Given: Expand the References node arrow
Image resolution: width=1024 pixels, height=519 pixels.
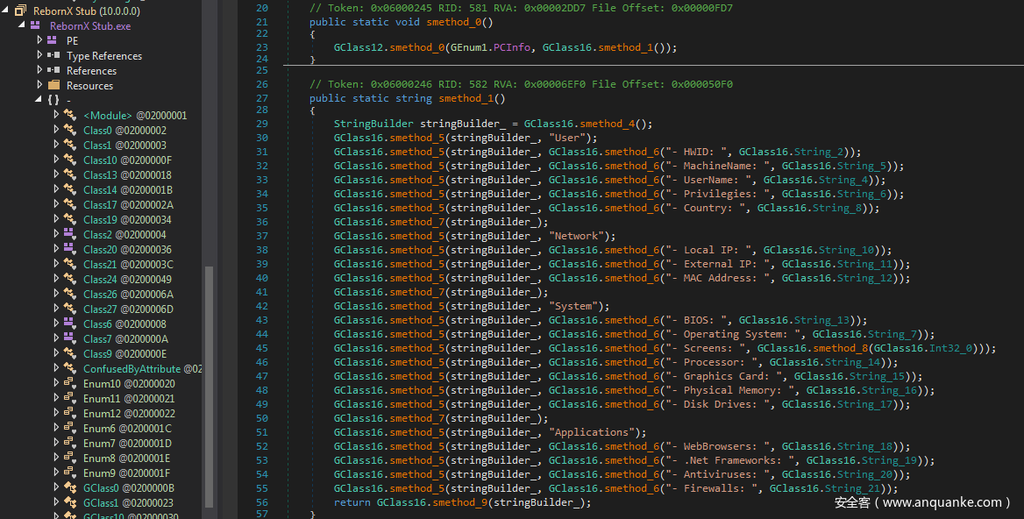Looking at the screenshot, I should 39,70.
